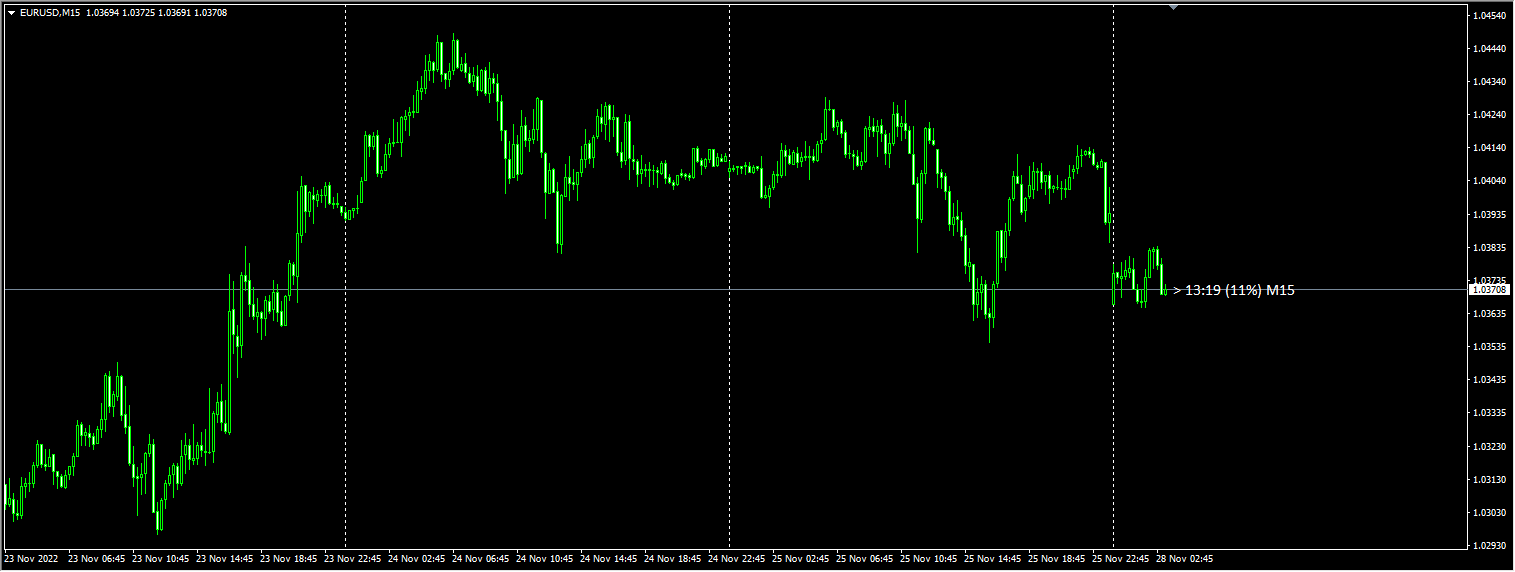The height and width of the screenshot is (572, 1515).
Task: Click the '> 13:19 (11%) M15' candle timer text
Action: click(1234, 290)
